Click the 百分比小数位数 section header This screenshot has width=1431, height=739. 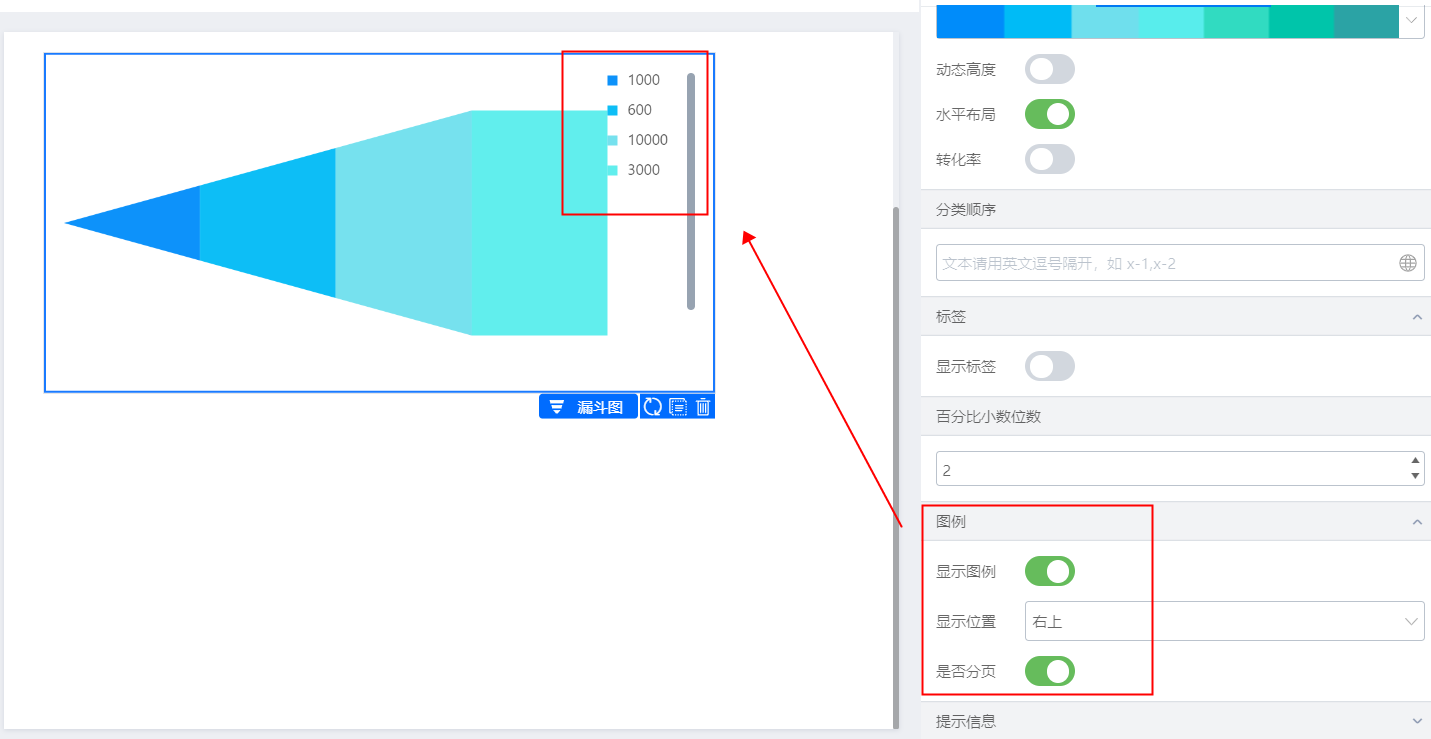[1176, 416]
